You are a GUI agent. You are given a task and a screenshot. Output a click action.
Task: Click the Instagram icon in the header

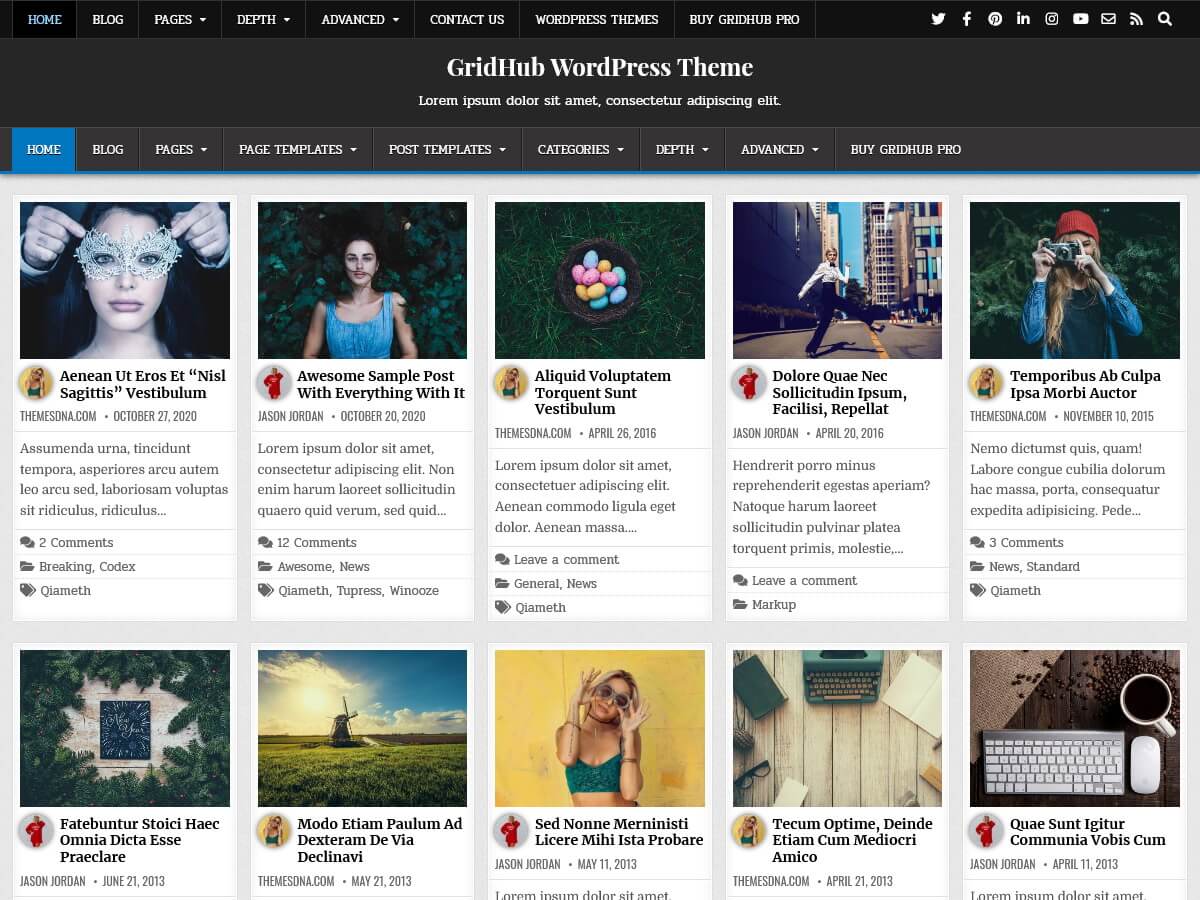pos(1052,18)
